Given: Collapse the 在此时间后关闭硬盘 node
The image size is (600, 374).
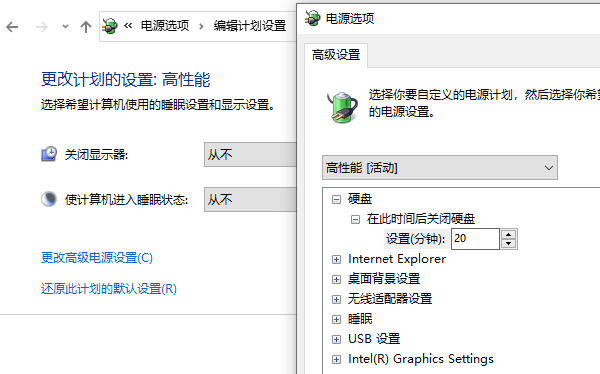Looking at the screenshot, I should (x=355, y=219).
